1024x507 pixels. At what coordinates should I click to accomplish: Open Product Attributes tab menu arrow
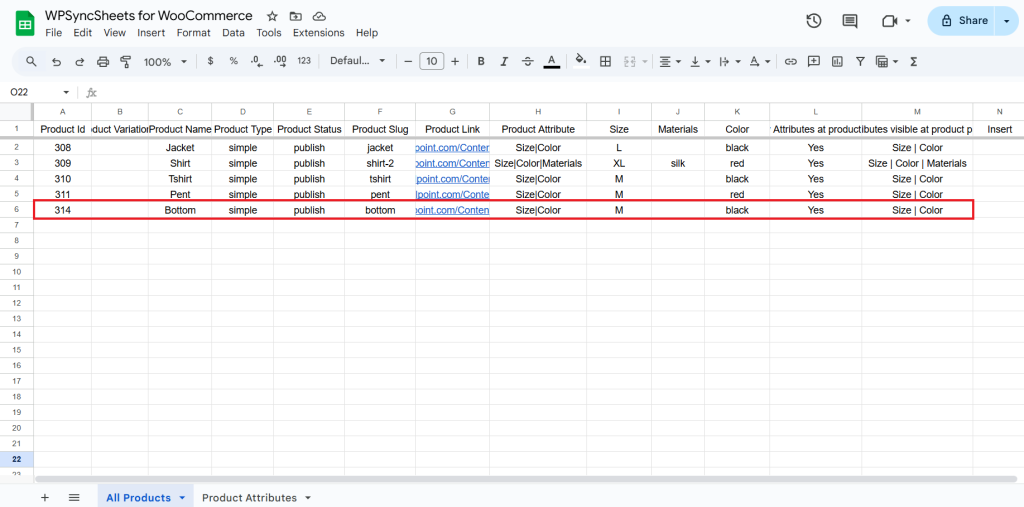coord(308,498)
